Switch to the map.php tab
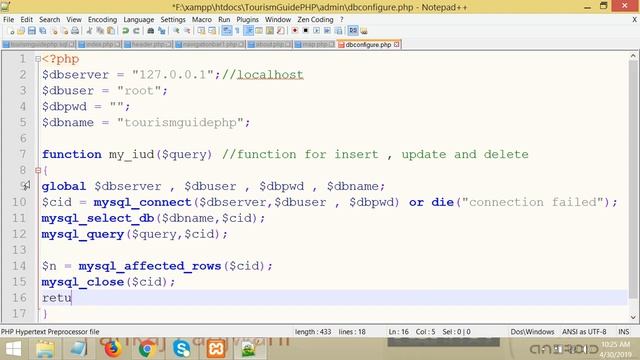 [x=314, y=44]
